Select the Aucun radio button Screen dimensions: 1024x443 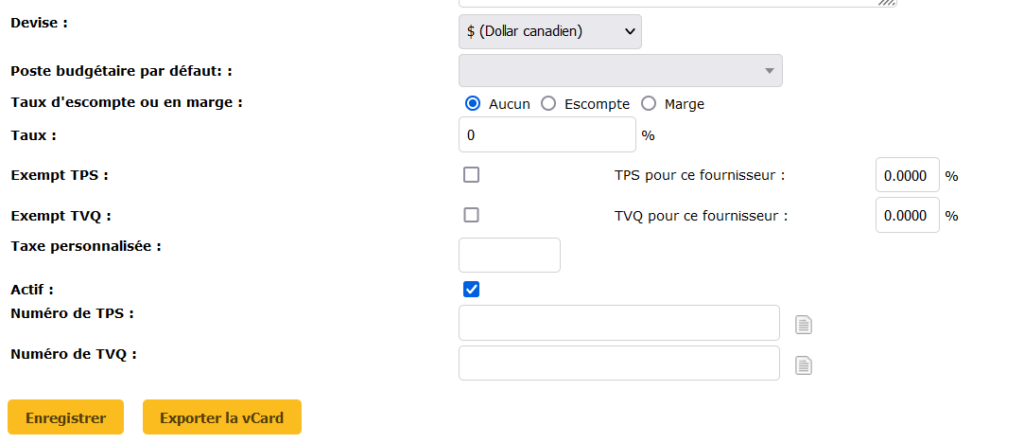pyautogui.click(x=473, y=104)
